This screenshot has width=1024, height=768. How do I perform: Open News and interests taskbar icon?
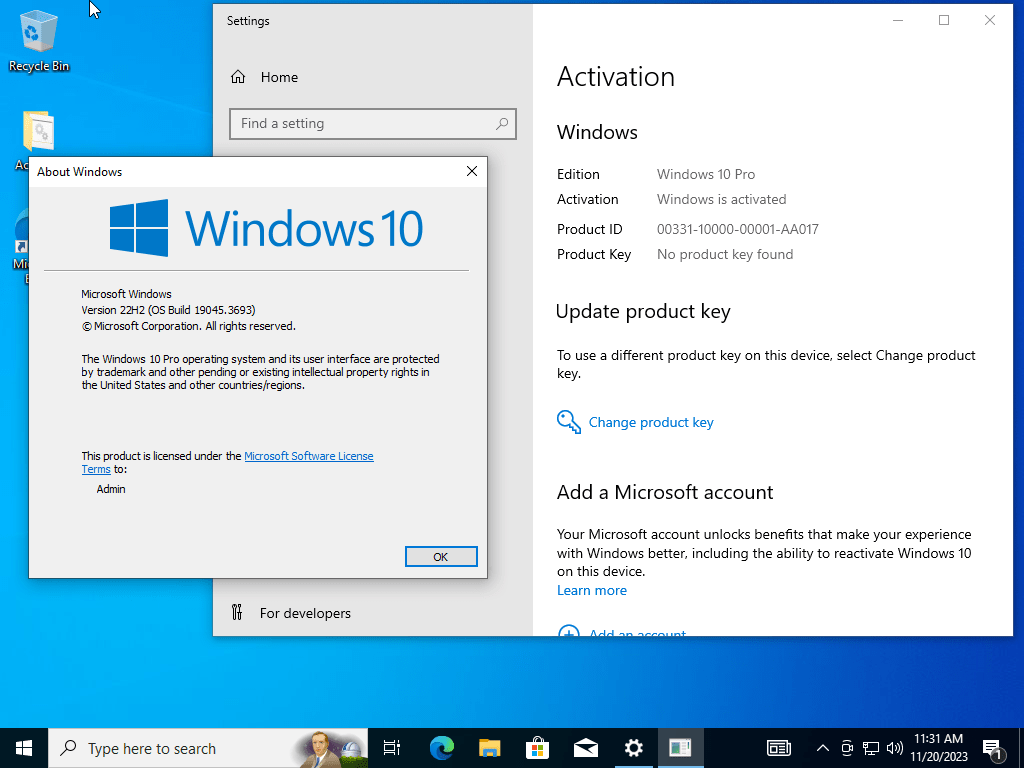point(778,748)
